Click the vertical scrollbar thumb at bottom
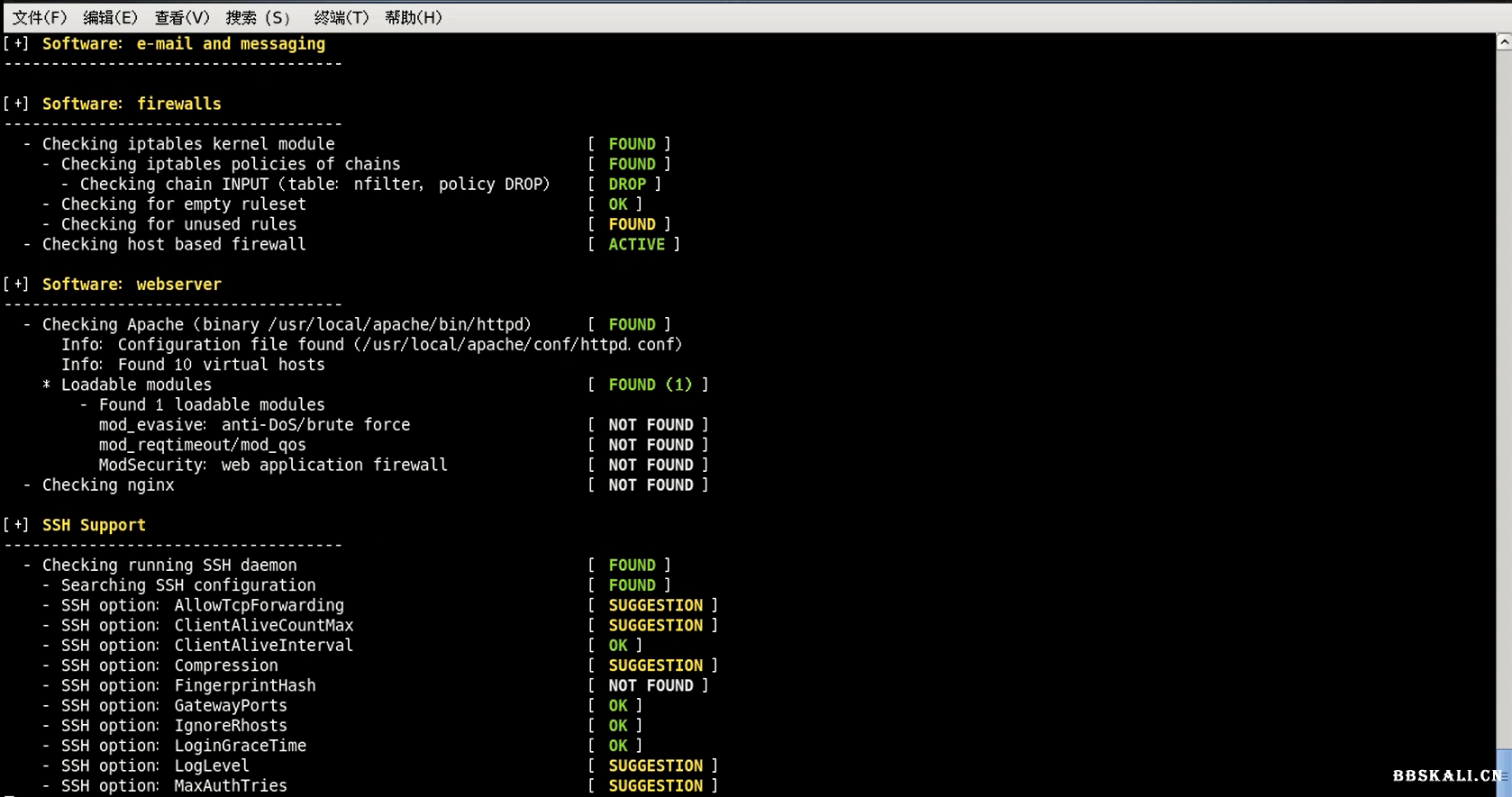The image size is (1512, 797). [x=1504, y=773]
